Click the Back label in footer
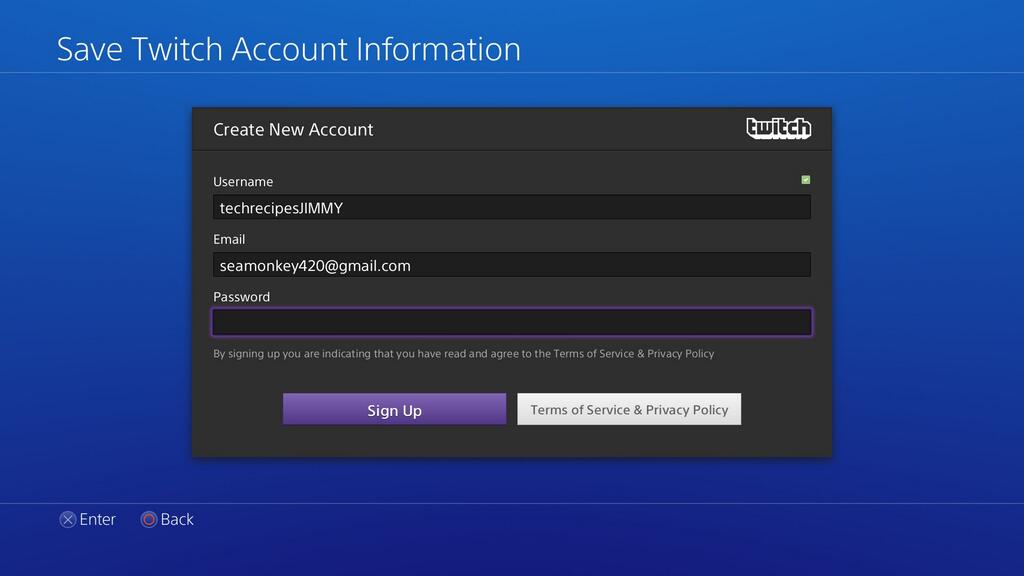 [177, 519]
